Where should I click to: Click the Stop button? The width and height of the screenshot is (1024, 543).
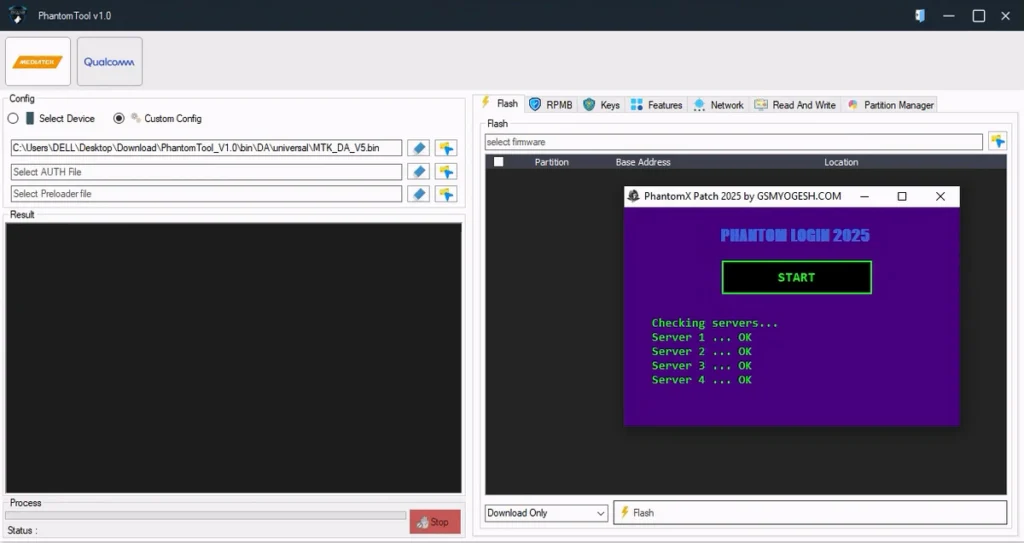435,522
